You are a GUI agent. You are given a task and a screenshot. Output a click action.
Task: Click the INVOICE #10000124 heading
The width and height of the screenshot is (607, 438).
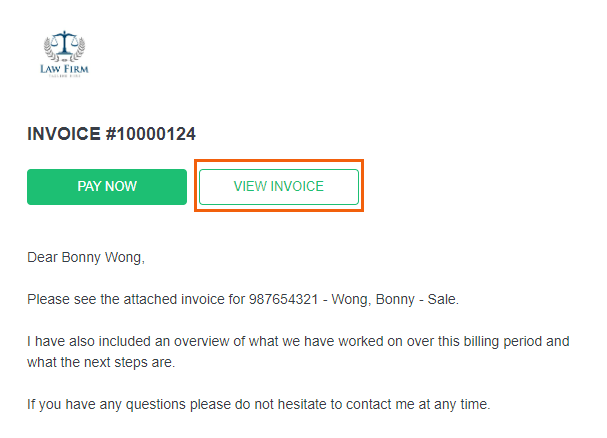(111, 134)
